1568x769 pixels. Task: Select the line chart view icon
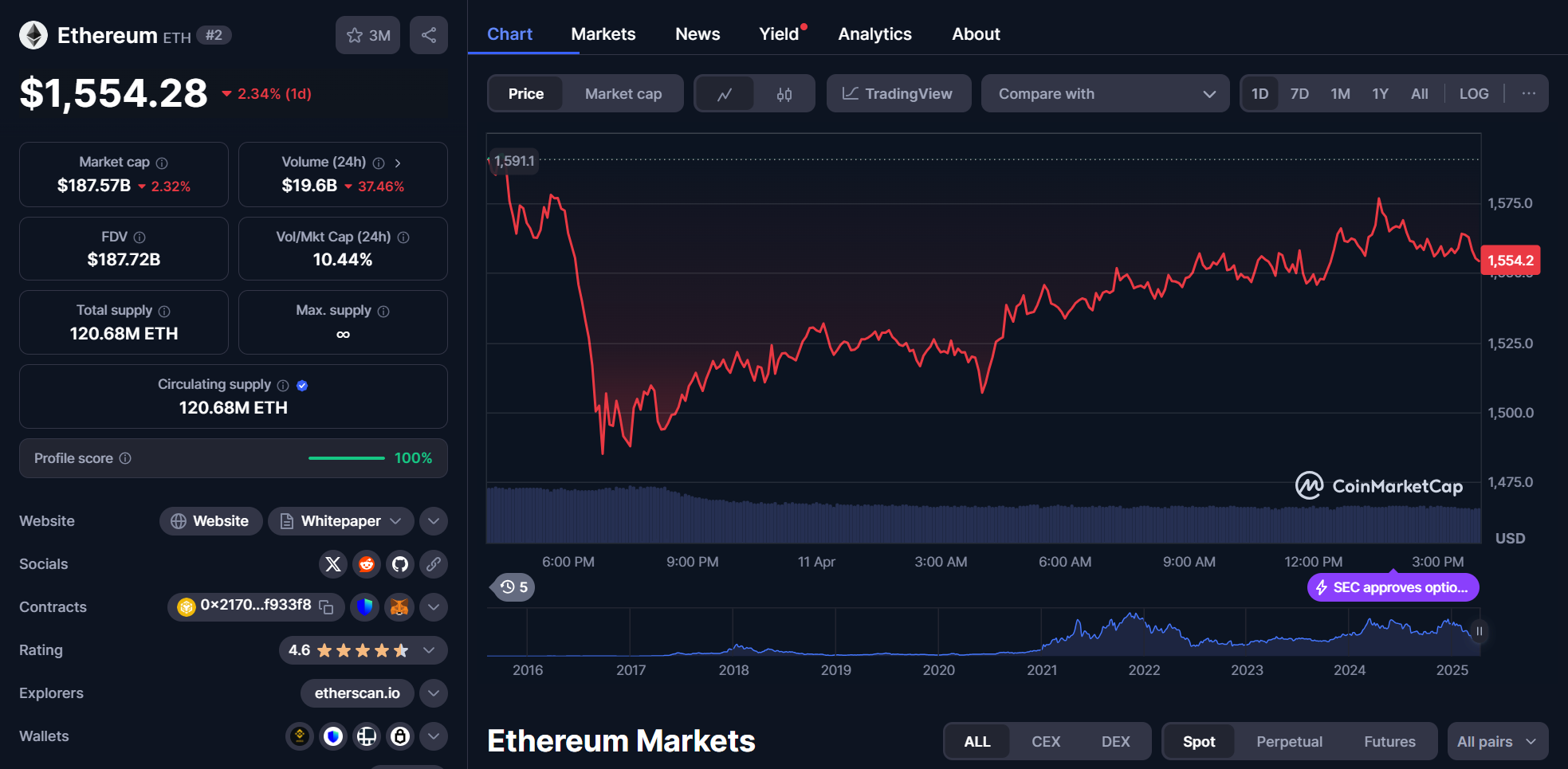725,94
